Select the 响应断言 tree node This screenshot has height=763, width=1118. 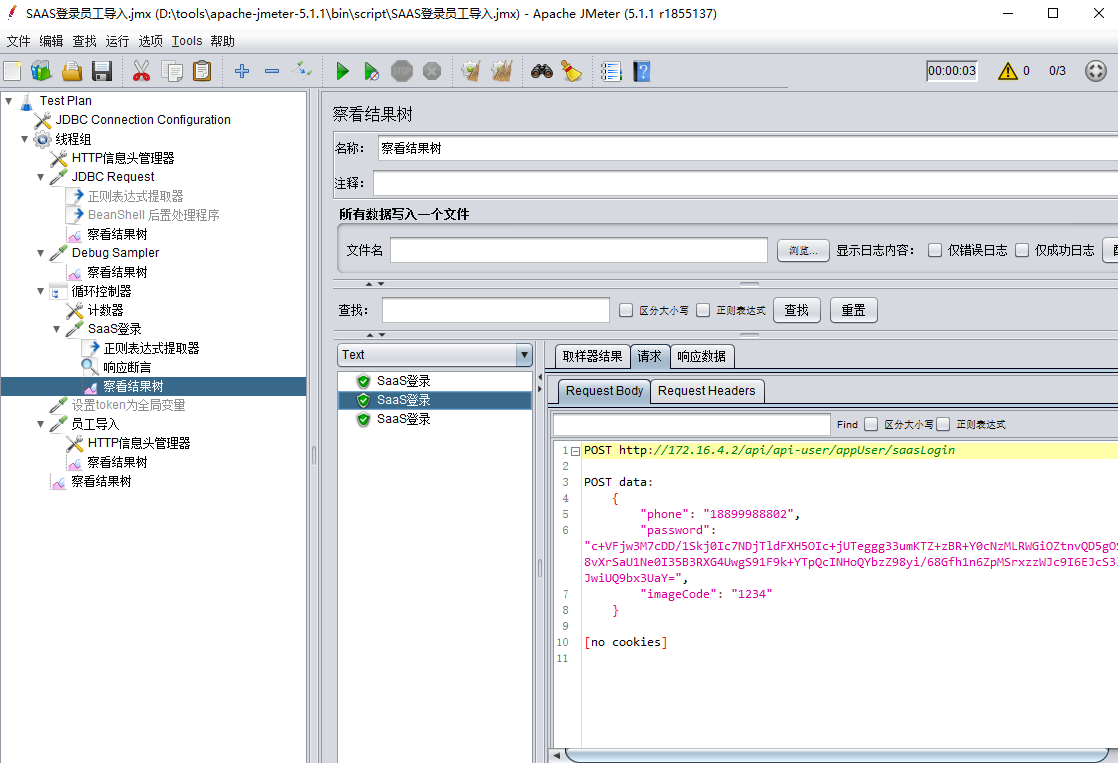click(x=127, y=367)
